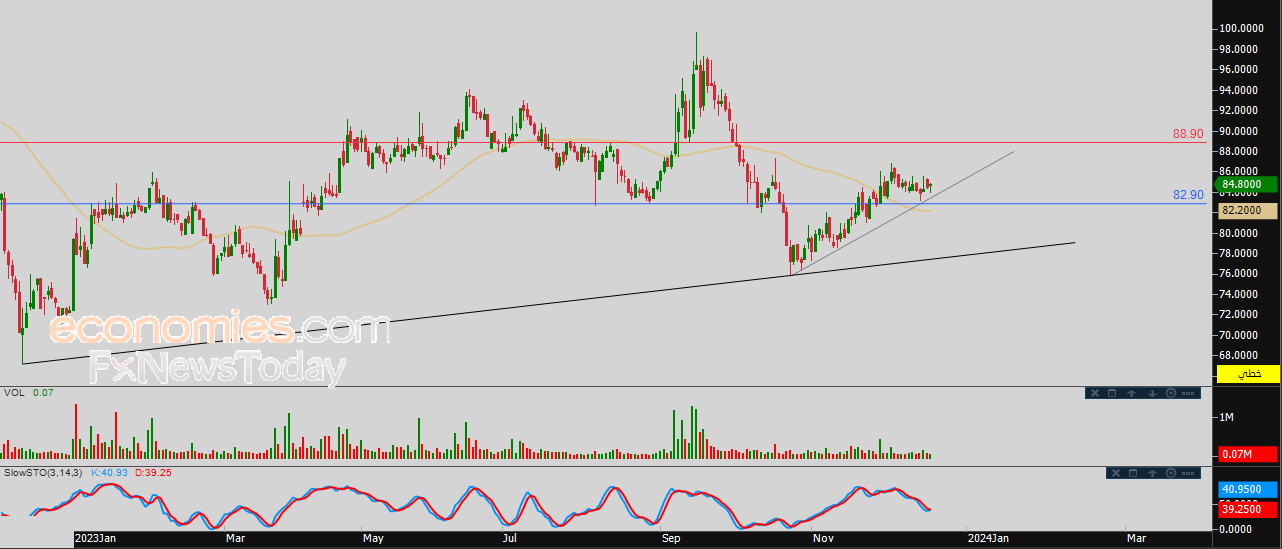Click the D:39.25 stochastic value

(152, 472)
